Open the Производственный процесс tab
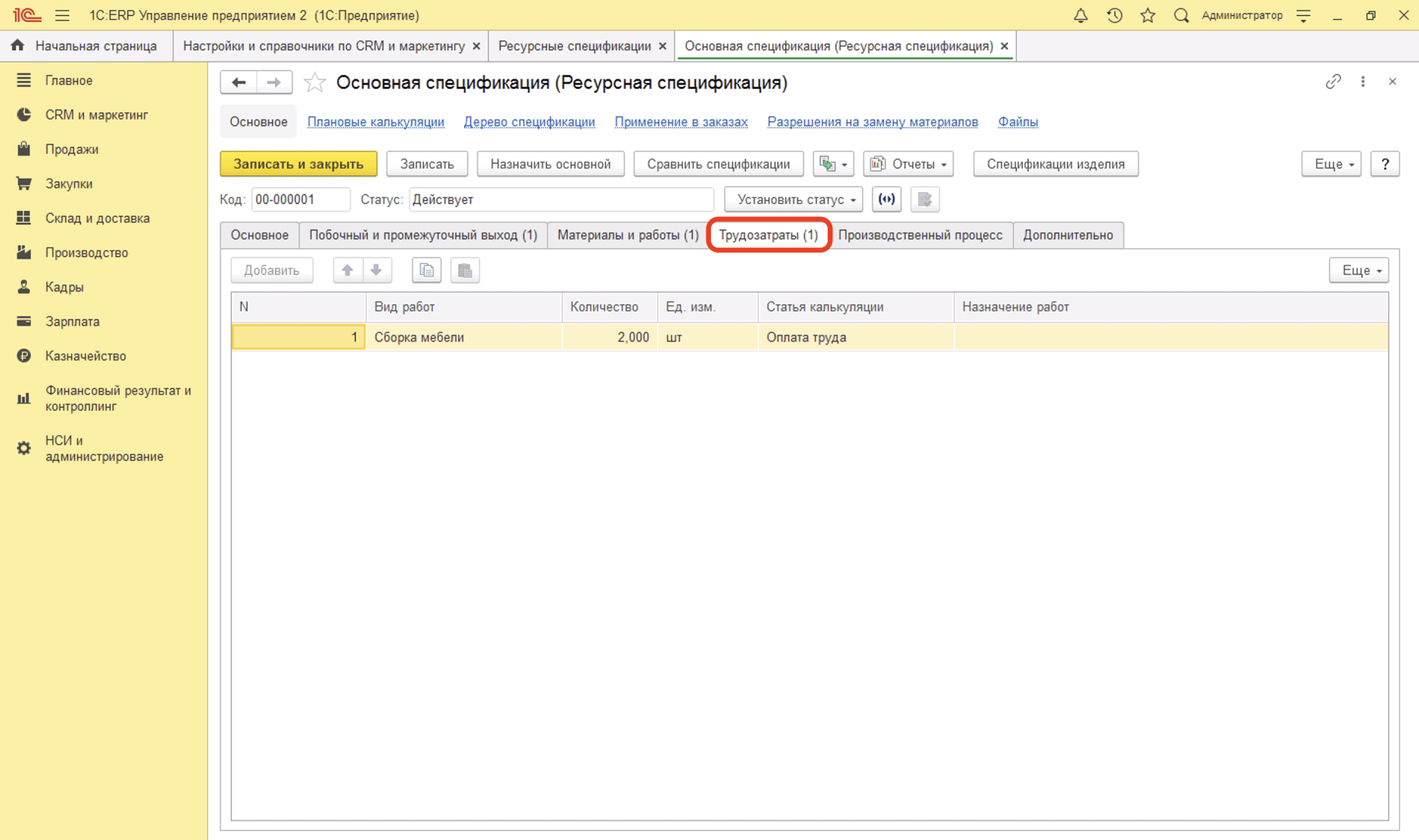 coord(920,235)
